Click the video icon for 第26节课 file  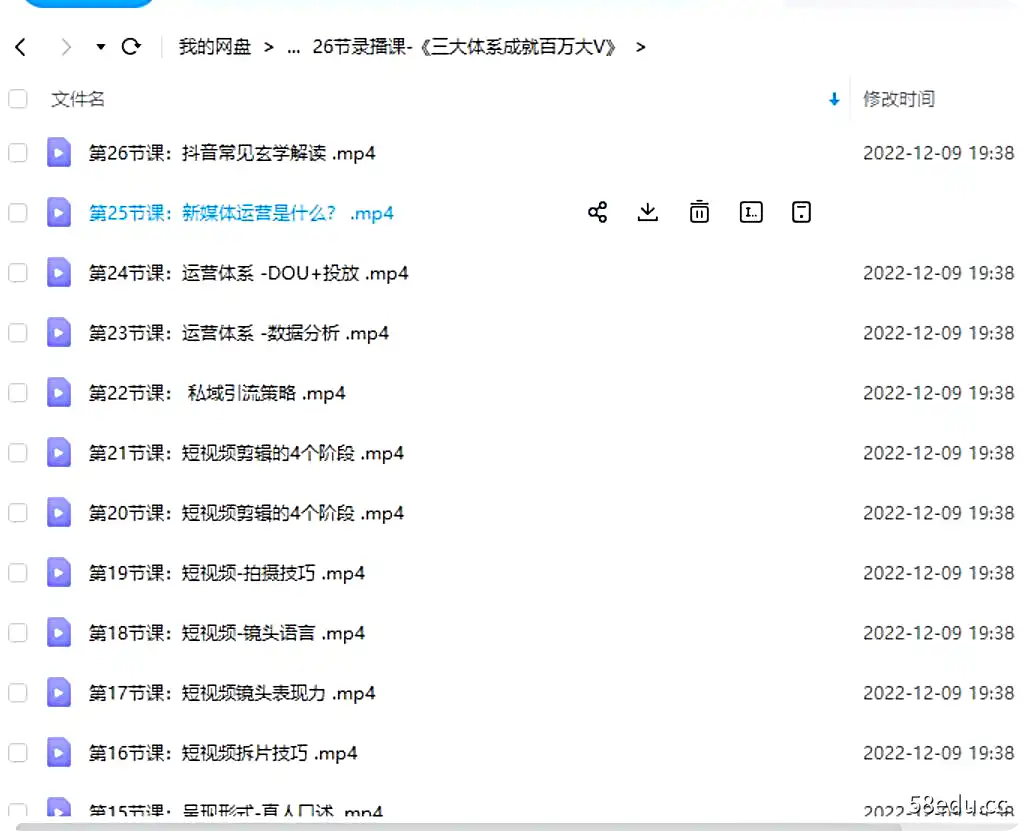[59, 153]
